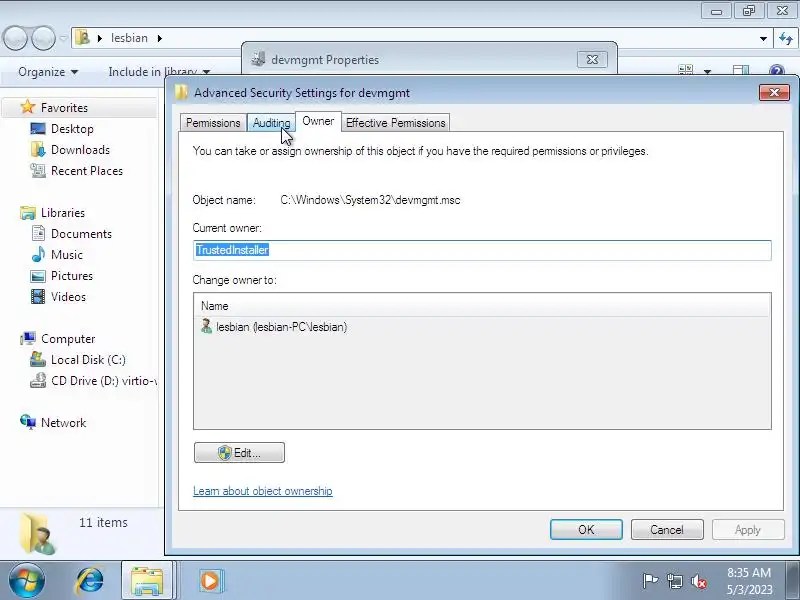Image resolution: width=800 pixels, height=600 pixels.
Task: Click the Pictures library icon
Action: pos(38,276)
